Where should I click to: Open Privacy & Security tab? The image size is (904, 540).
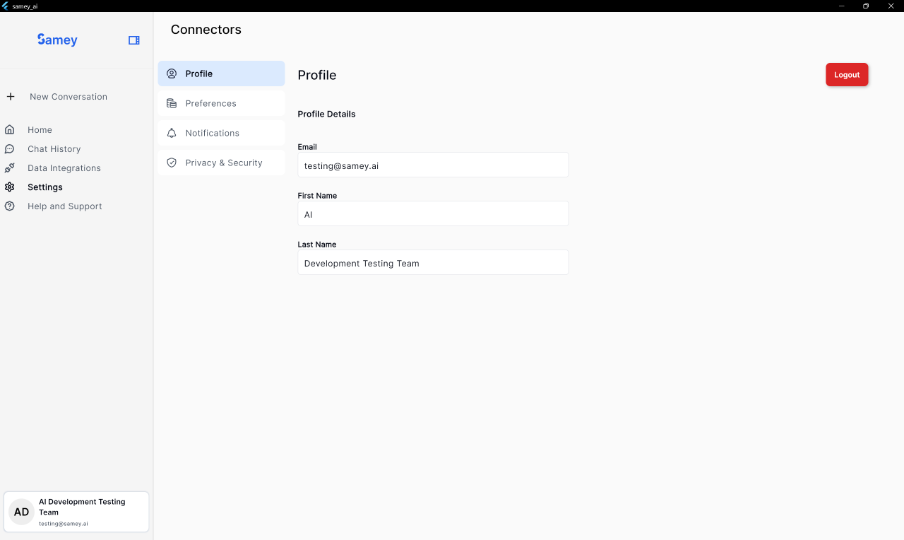click(221, 163)
